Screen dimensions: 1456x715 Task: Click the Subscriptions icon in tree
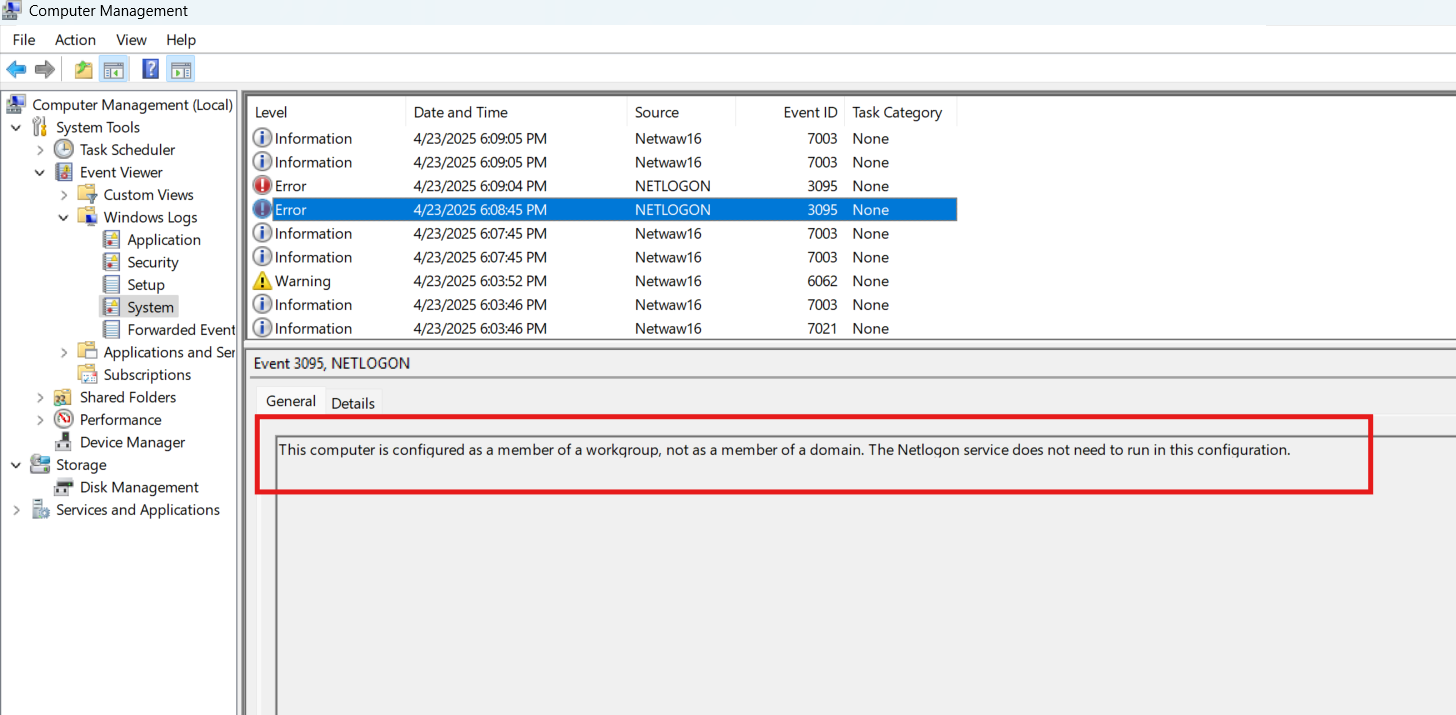pyautogui.click(x=88, y=374)
